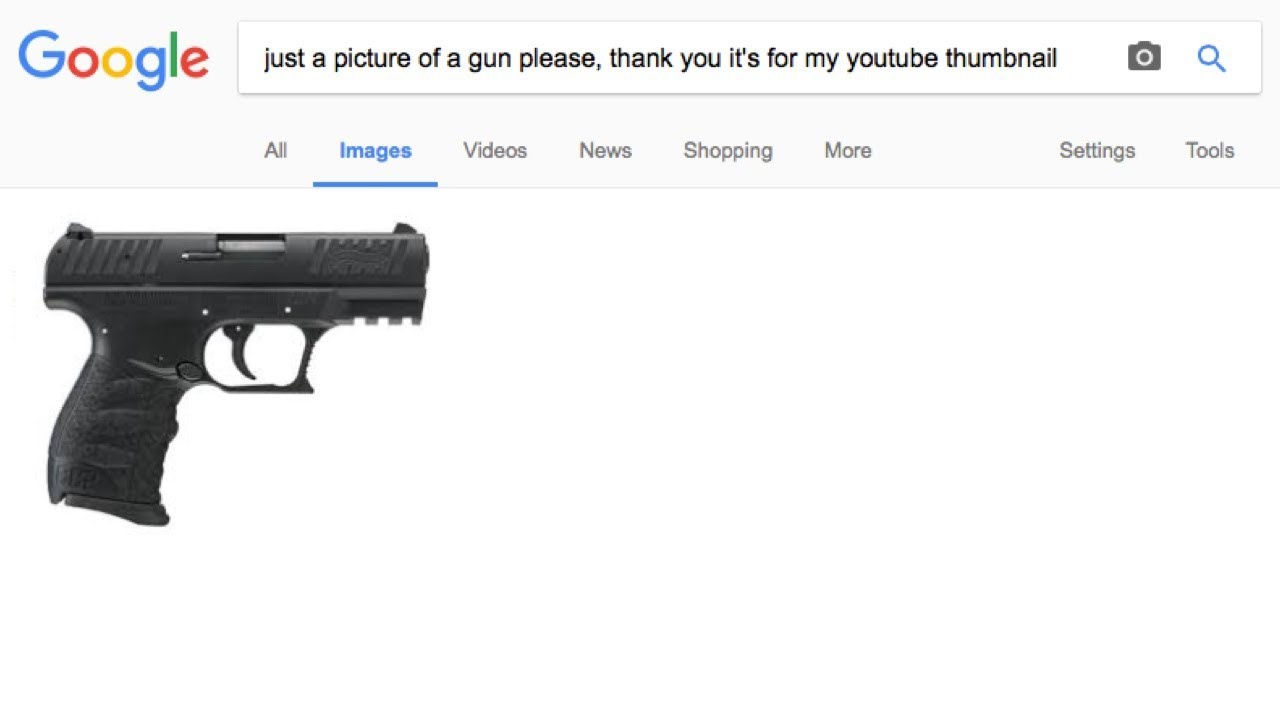Click inside the search query field
The width and height of the screenshot is (1280, 720).
[680, 58]
